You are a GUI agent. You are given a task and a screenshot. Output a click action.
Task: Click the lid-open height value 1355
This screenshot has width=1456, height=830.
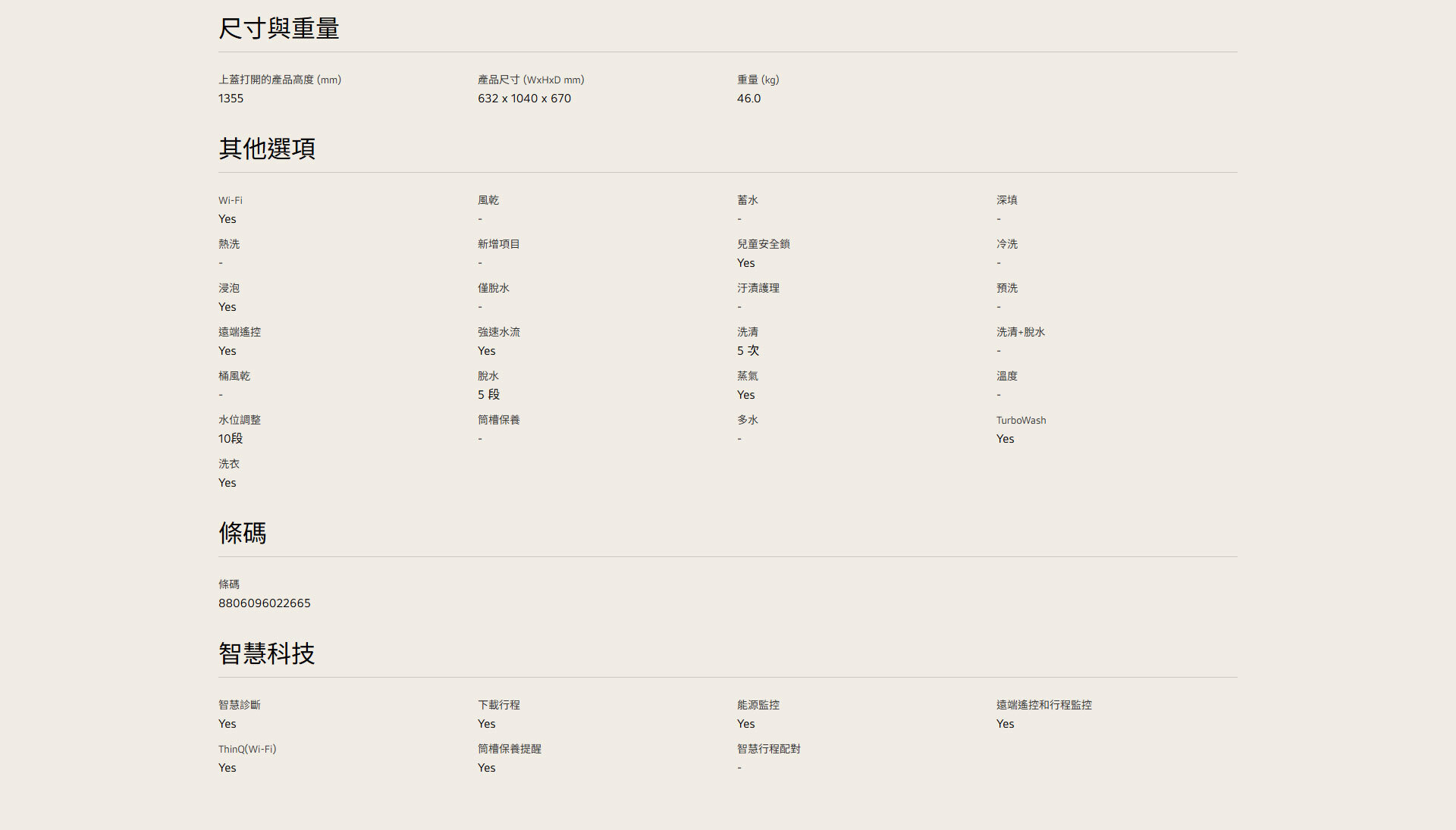(231, 99)
